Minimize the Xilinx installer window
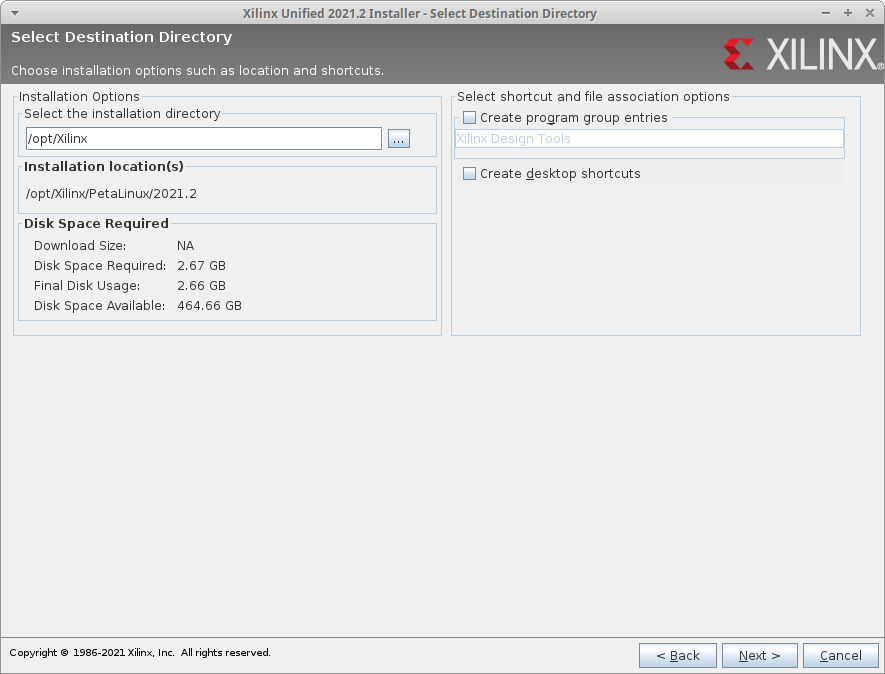885x674 pixels. [x=827, y=13]
